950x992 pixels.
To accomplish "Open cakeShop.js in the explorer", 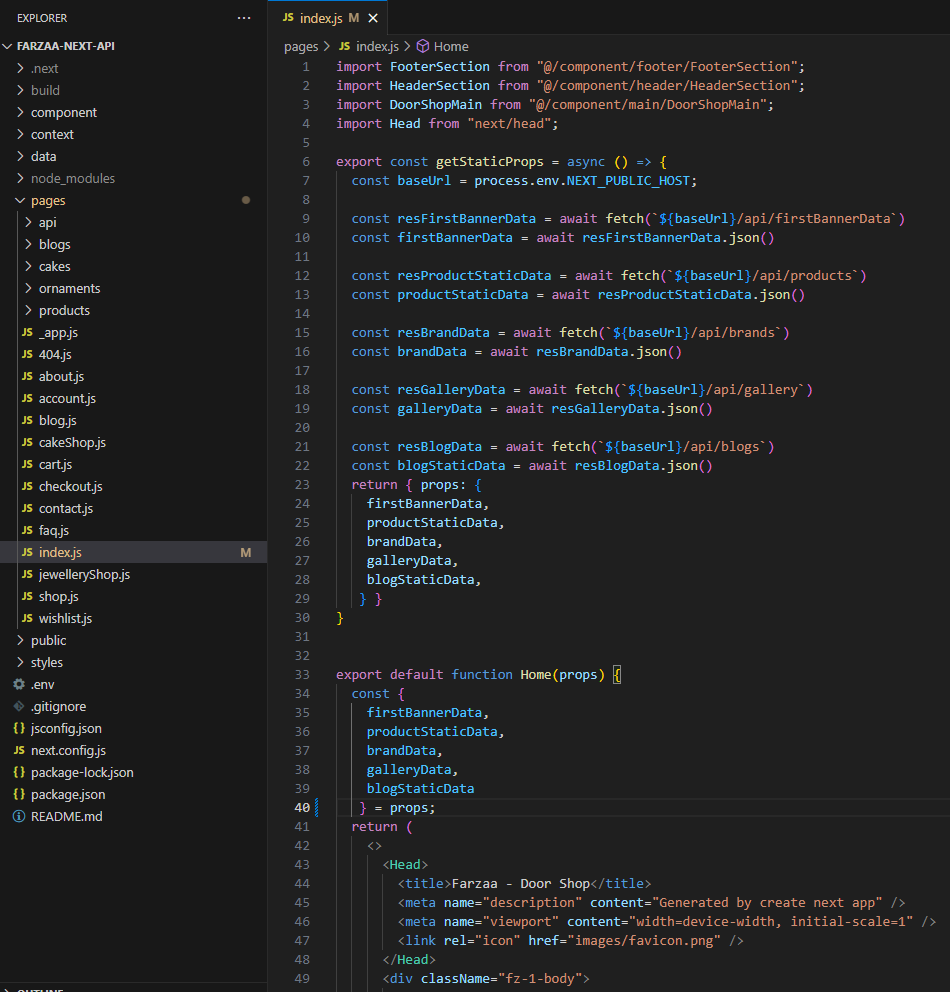I will [x=72, y=442].
